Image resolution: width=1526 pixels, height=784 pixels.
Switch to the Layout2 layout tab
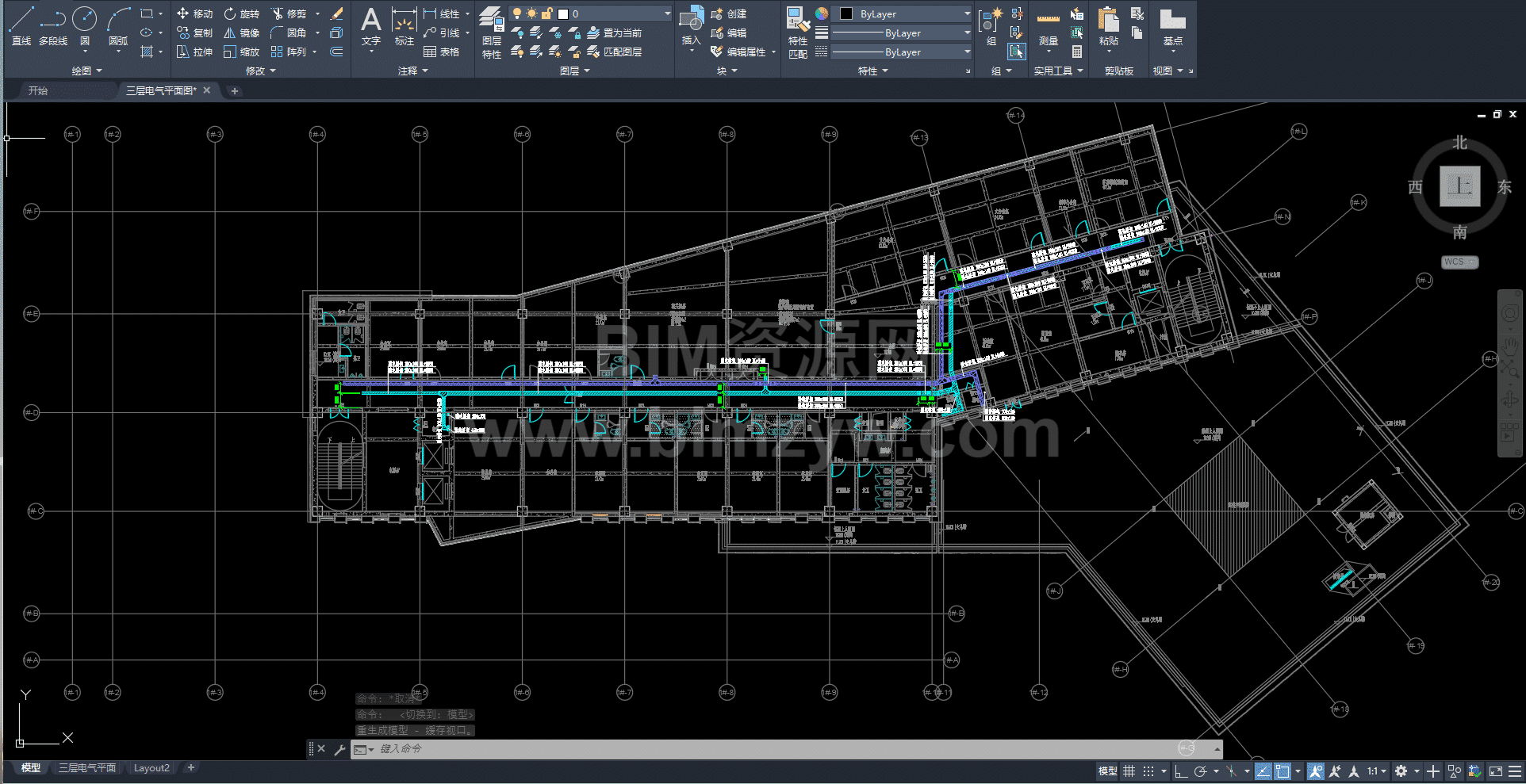click(x=151, y=768)
